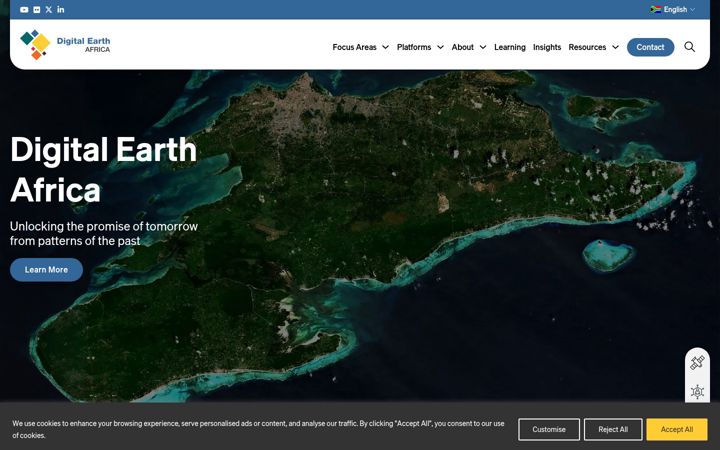Open the YouTube social link icon
Viewport: 720px width, 450px height.
[24, 10]
